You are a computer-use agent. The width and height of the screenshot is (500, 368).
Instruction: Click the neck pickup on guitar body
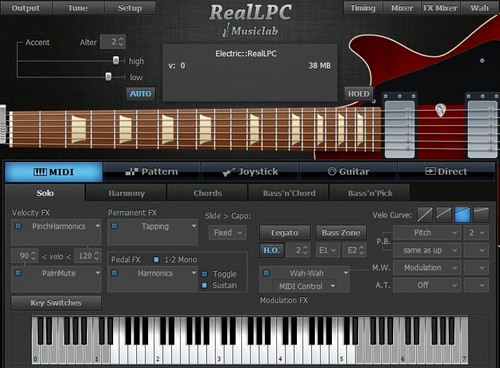pos(399,128)
